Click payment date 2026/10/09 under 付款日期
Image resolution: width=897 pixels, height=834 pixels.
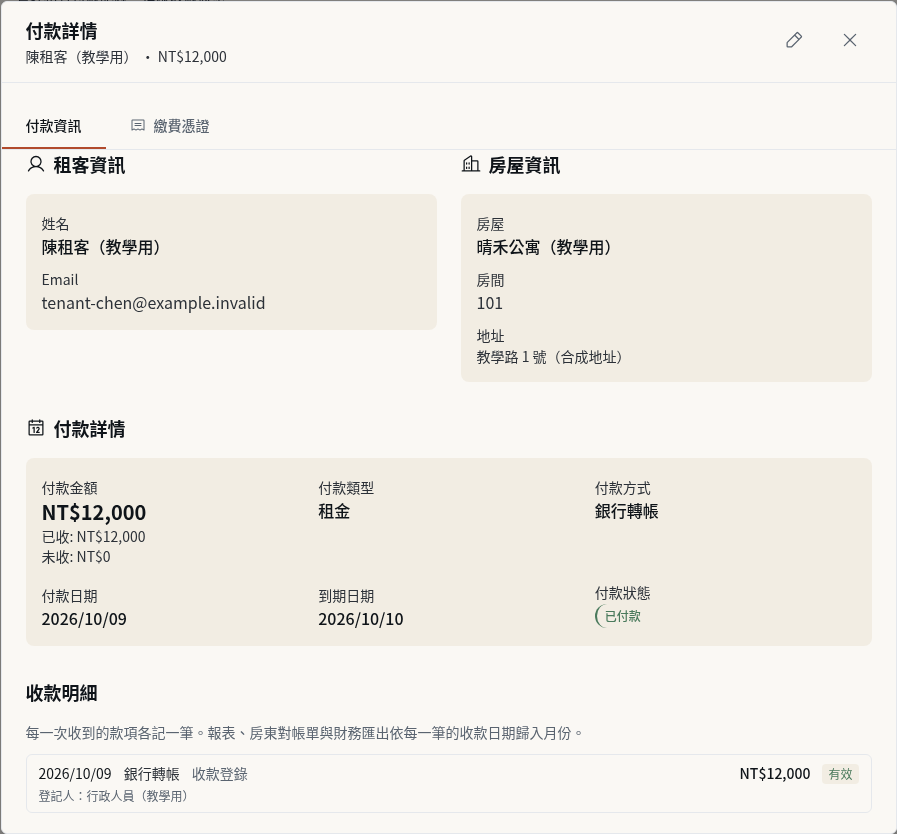tap(84, 619)
